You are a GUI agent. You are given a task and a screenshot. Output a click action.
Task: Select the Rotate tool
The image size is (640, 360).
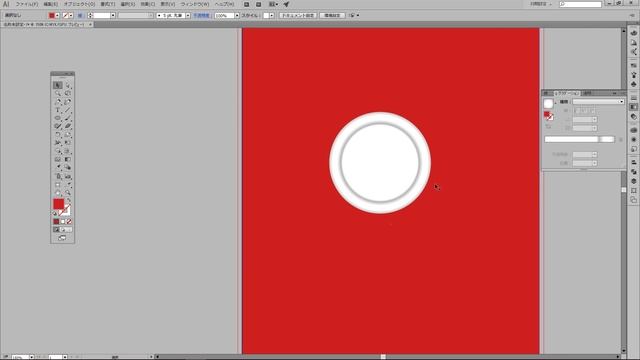pyautogui.click(x=58, y=135)
